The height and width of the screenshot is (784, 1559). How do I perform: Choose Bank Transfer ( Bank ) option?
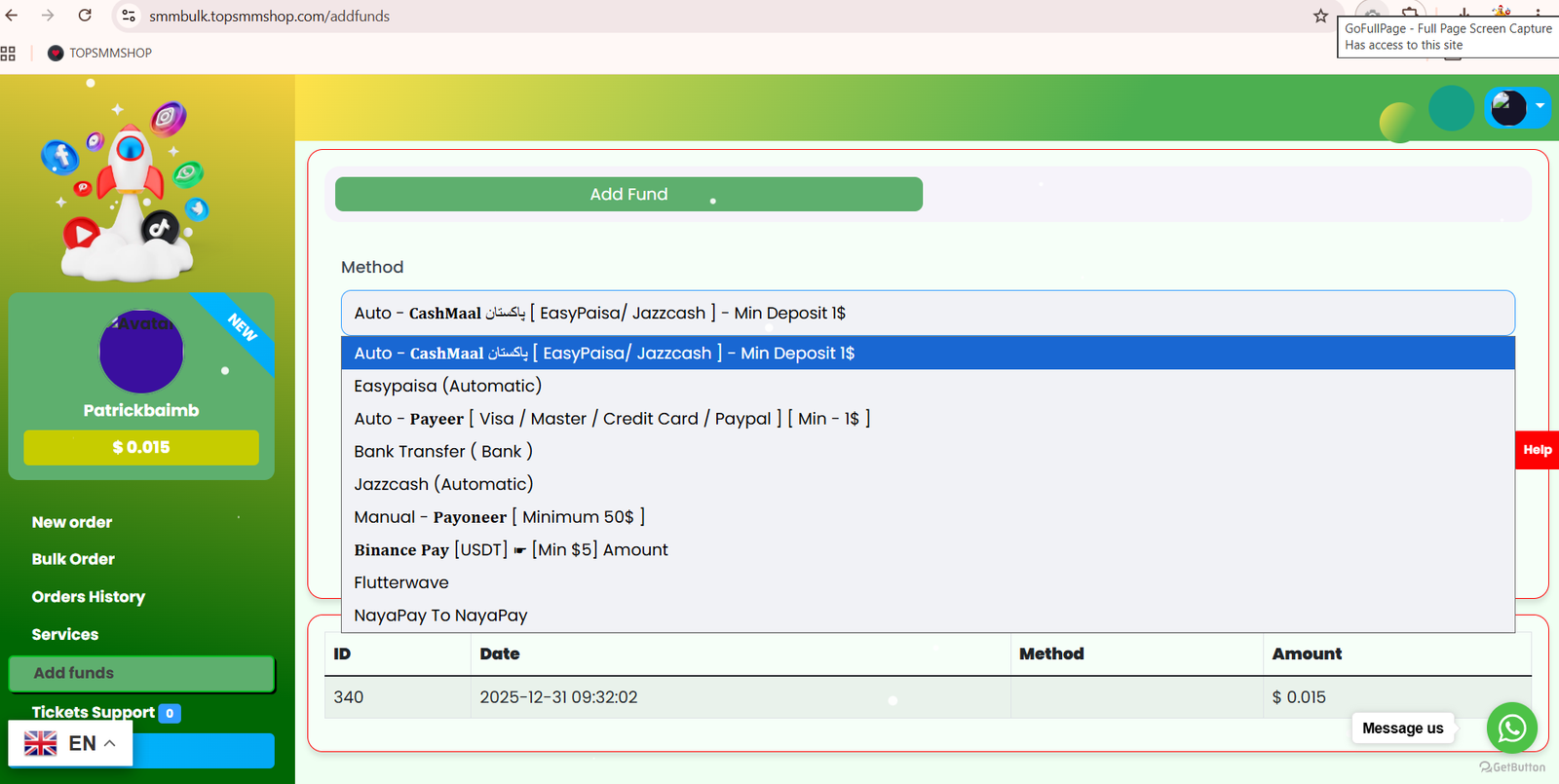click(928, 451)
